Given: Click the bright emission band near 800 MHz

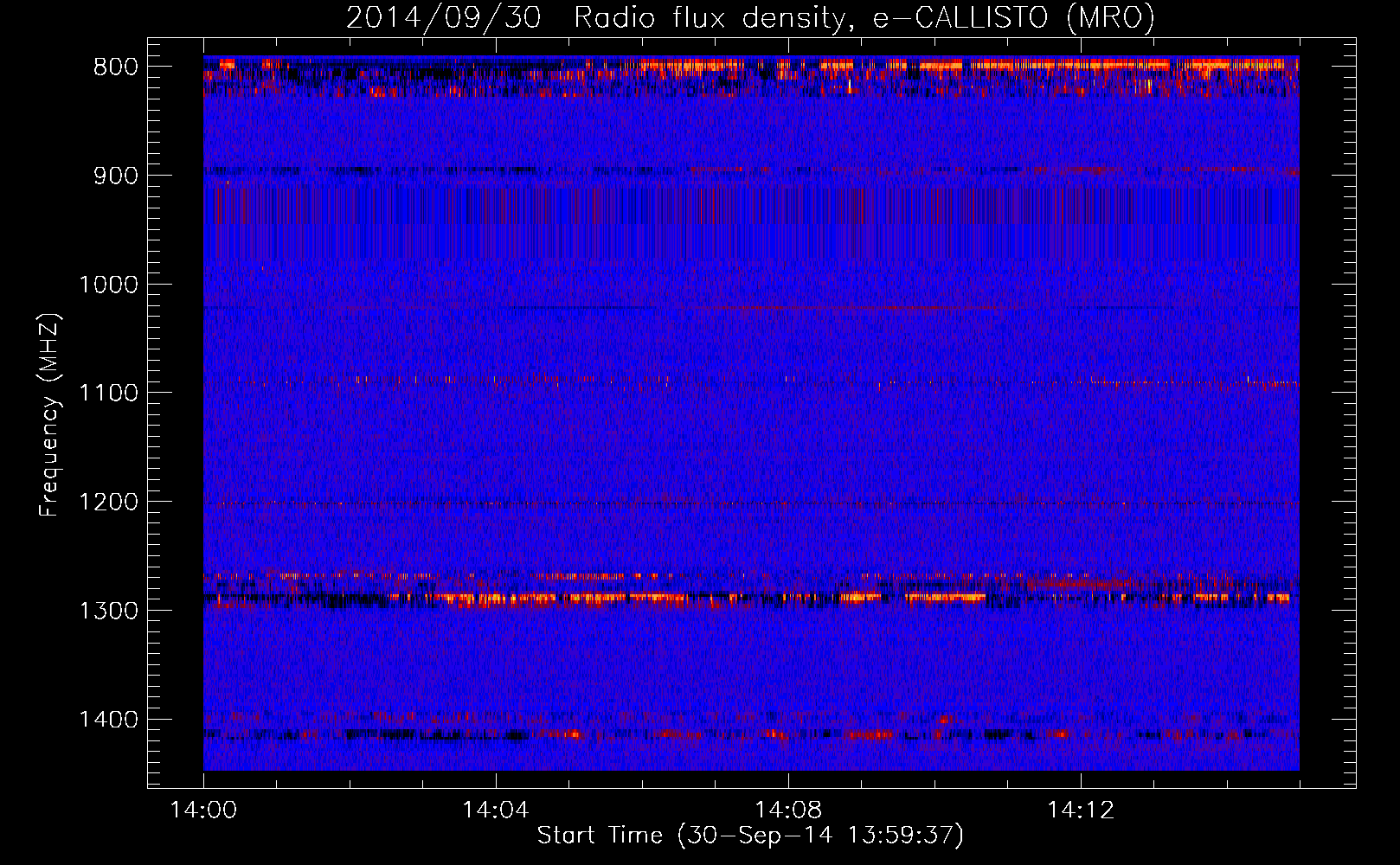Looking at the screenshot, I should point(751,65).
